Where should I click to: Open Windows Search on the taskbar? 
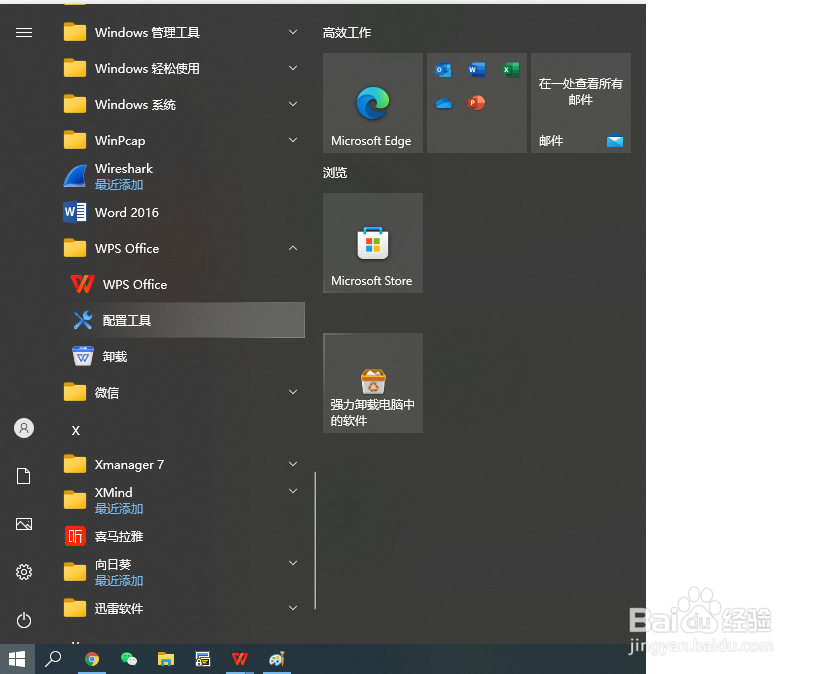[x=54, y=660]
